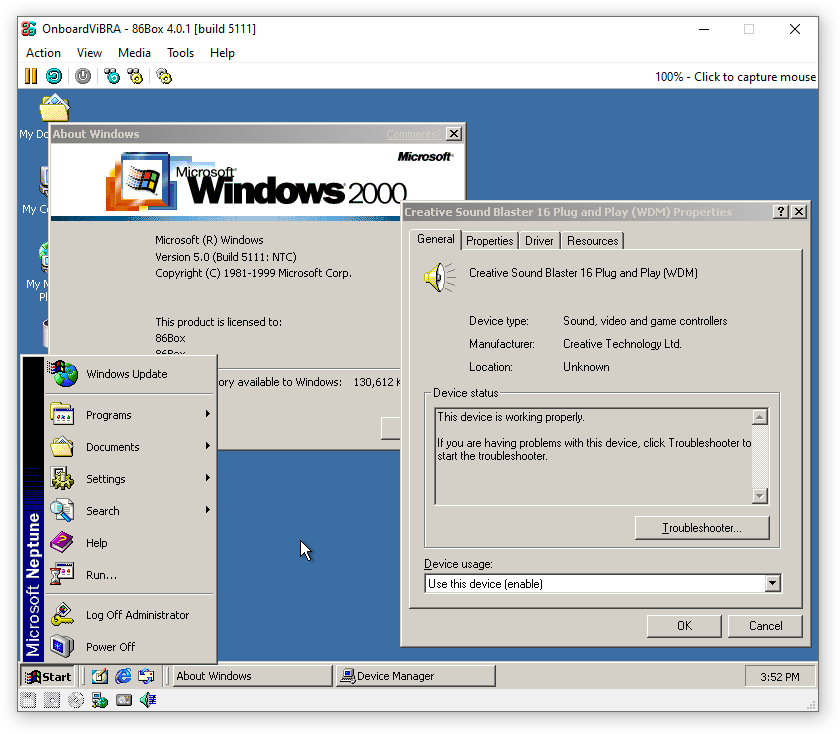Switch to the Properties tab
840x734 pixels.
[x=490, y=241]
